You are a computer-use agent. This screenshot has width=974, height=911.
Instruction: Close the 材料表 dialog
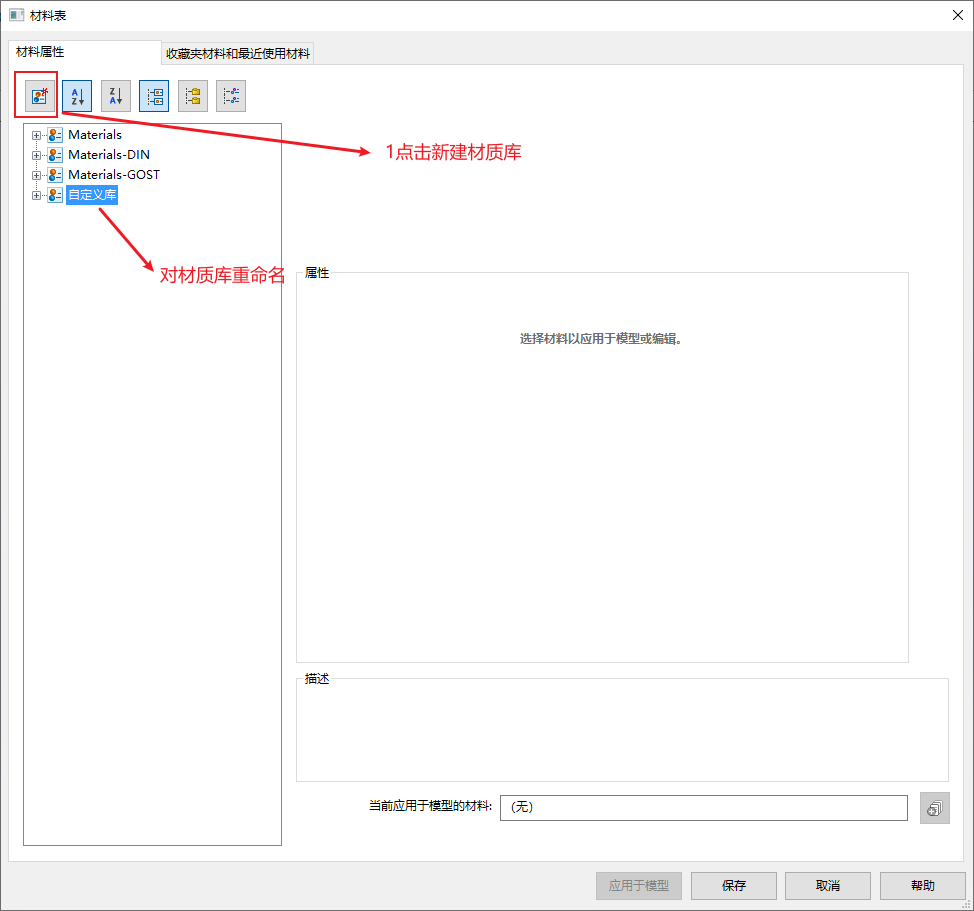(x=958, y=15)
